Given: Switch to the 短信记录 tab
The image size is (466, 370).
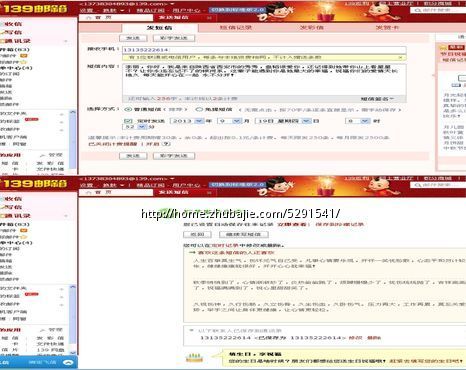Looking at the screenshot, I should point(236,28).
